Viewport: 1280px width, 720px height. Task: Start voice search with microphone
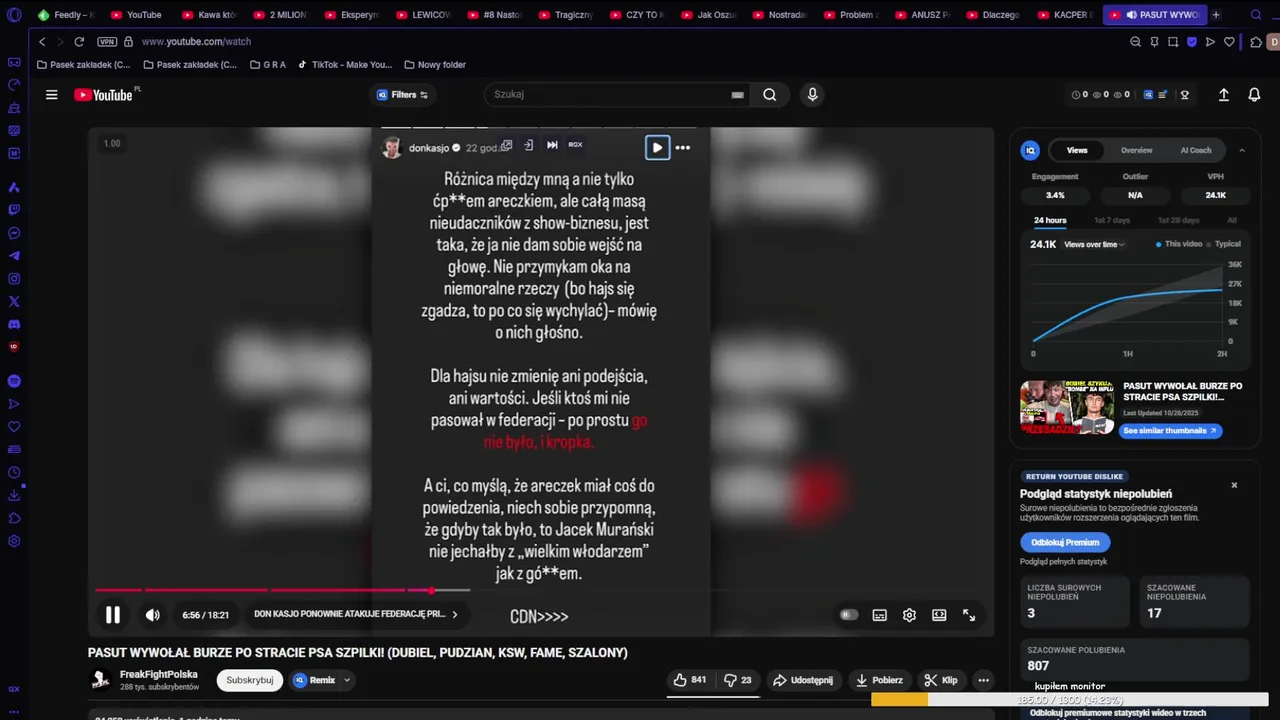coord(812,95)
